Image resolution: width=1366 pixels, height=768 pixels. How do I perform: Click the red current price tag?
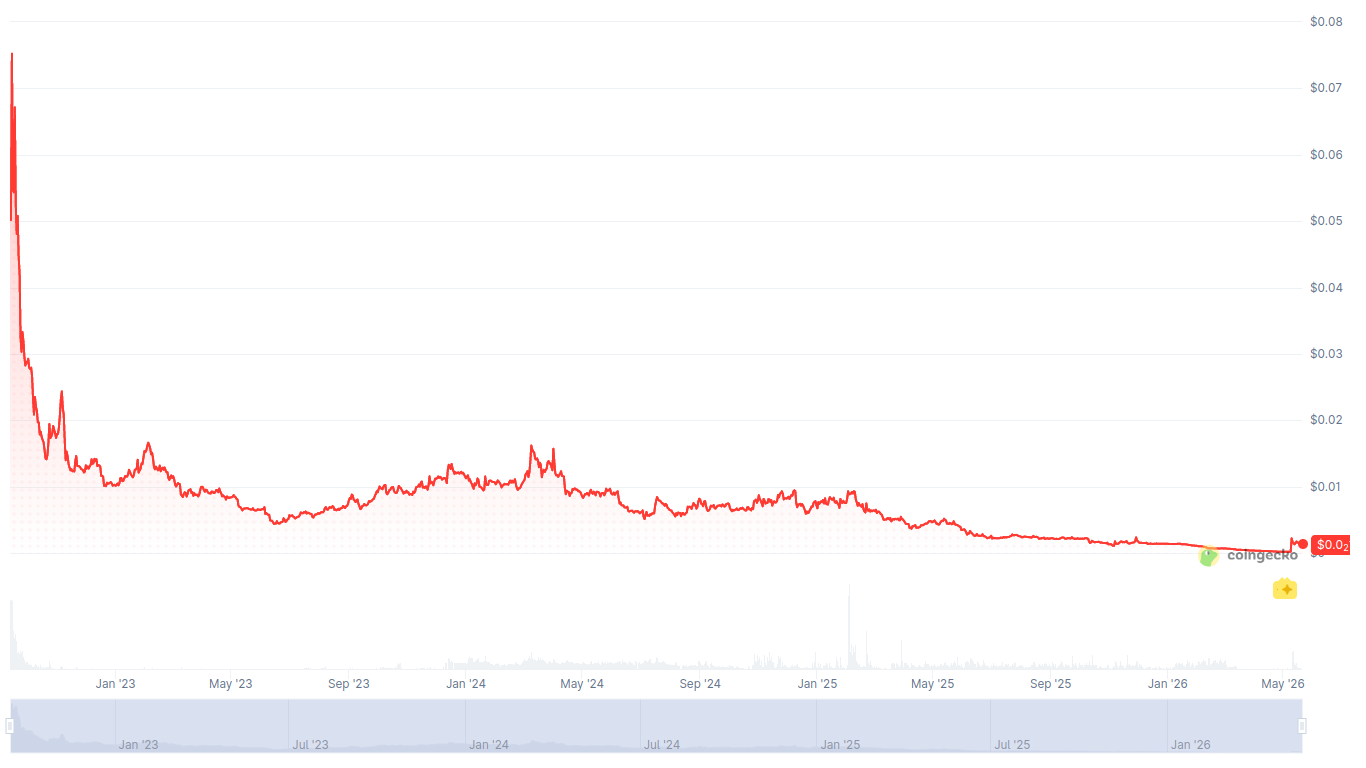(1331, 545)
